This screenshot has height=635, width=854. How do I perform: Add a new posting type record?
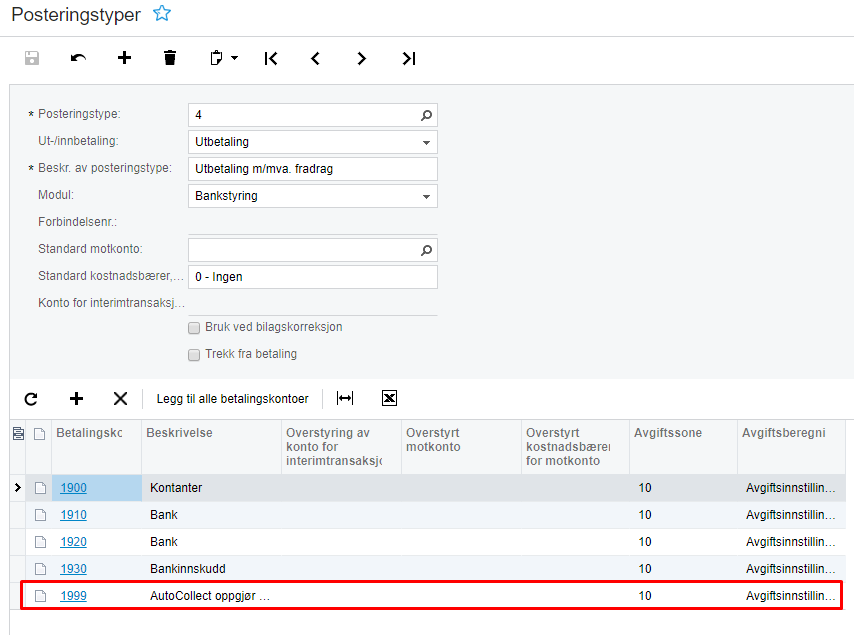(124, 58)
